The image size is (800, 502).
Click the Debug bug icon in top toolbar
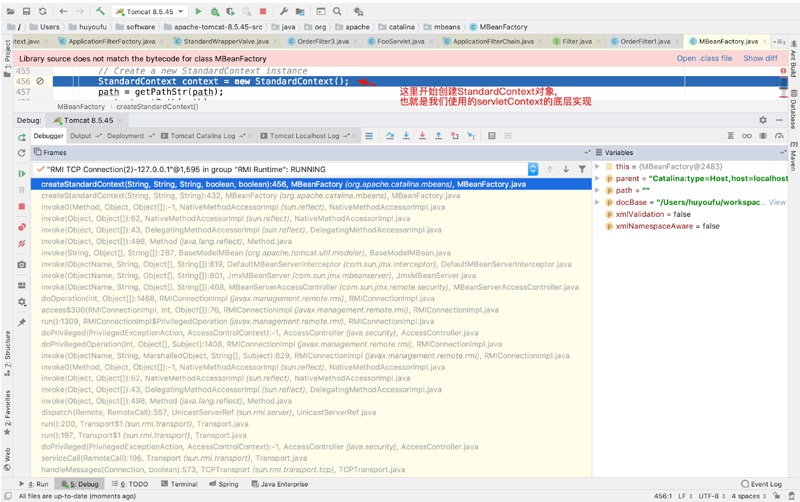click(215, 11)
